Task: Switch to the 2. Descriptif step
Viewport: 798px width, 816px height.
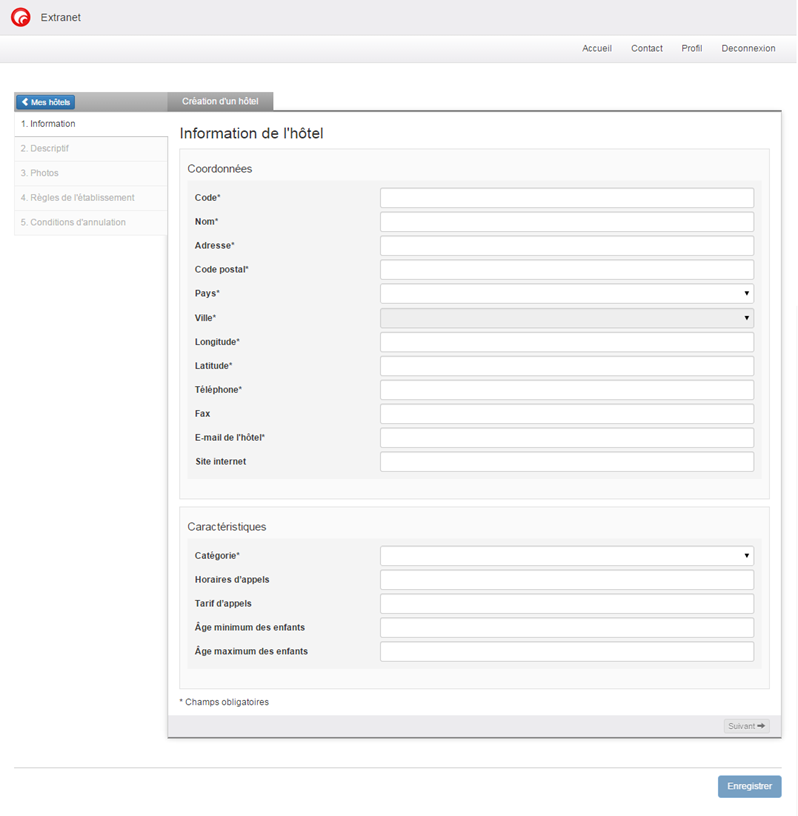Action: (45, 149)
